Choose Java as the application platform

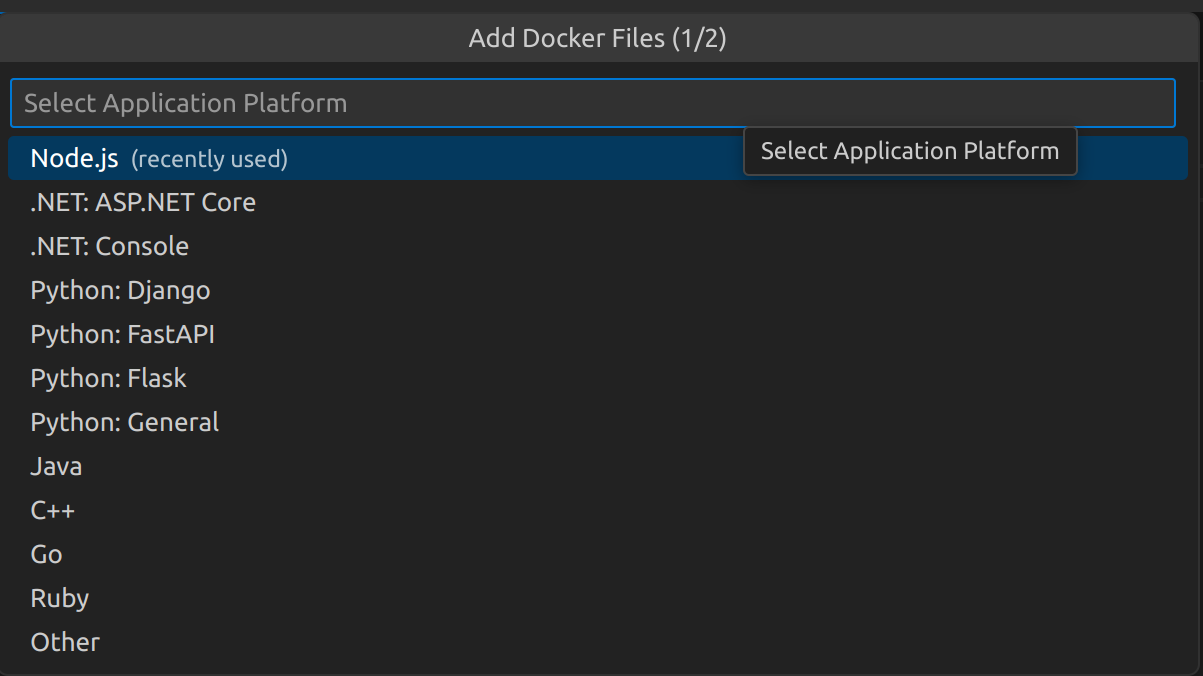[x=56, y=466]
